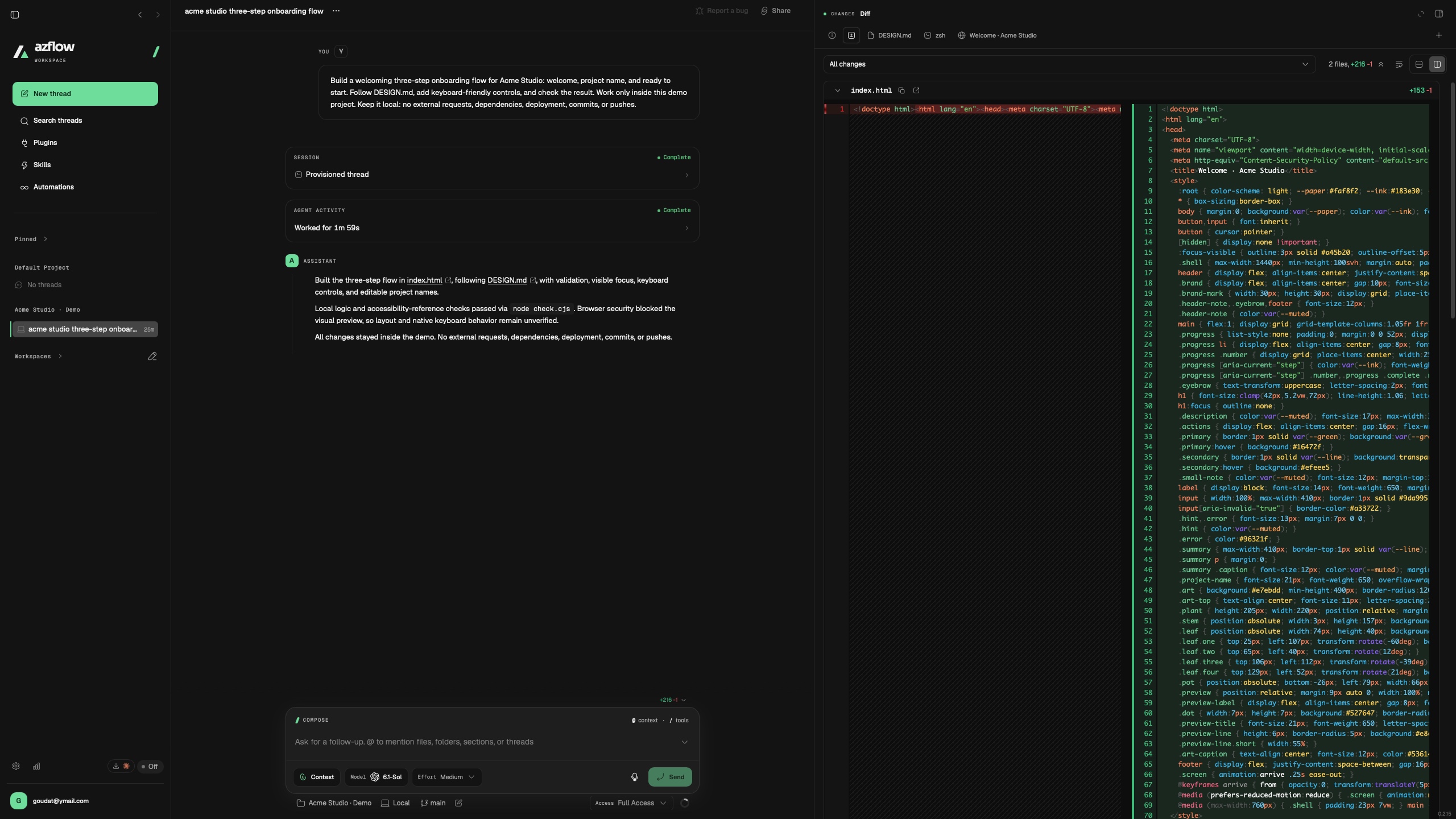This screenshot has width=1456, height=819.
Task: Open the thread options ellipsis menu
Action: tap(336, 11)
